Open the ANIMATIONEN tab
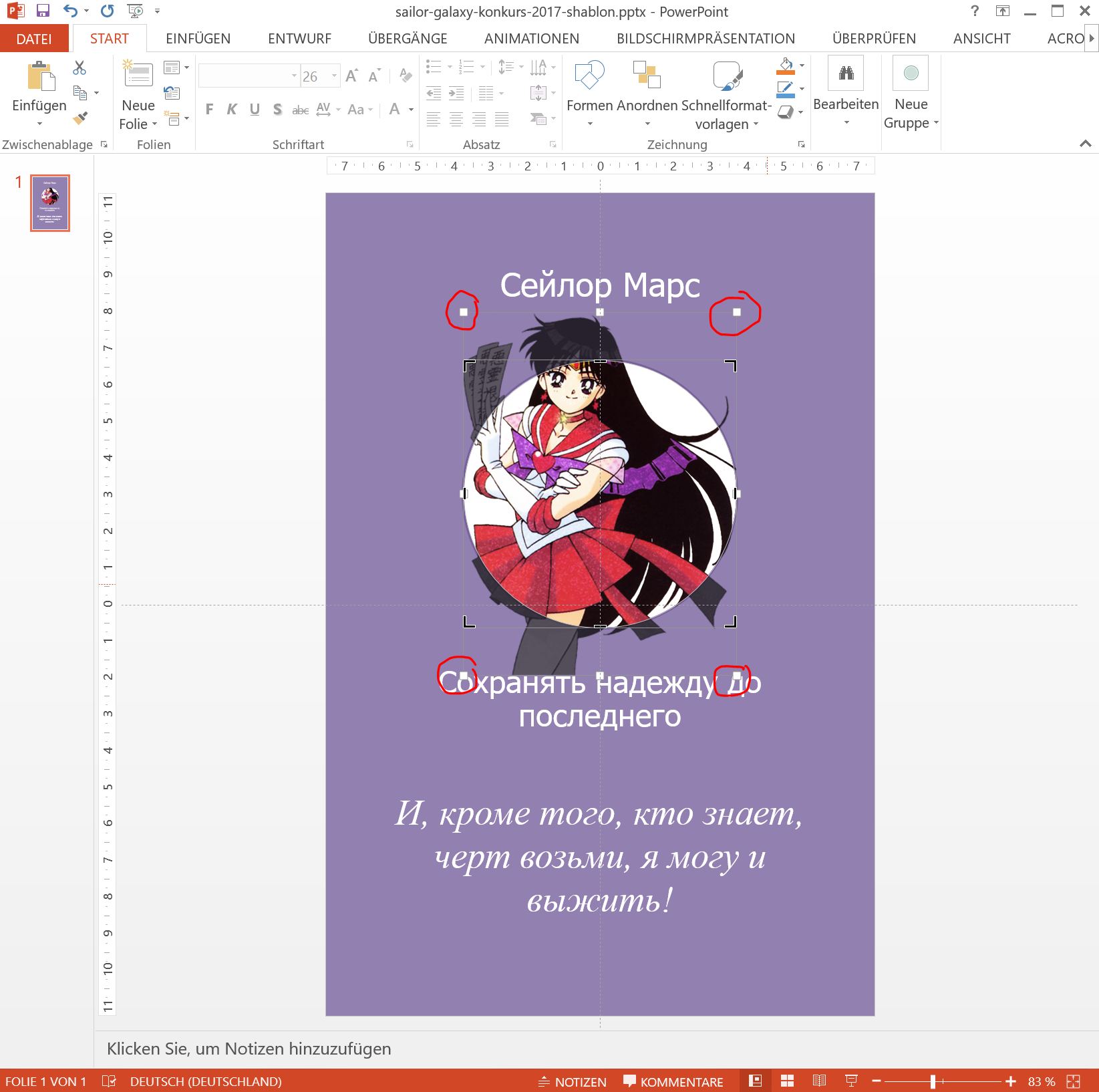This screenshot has height=1092, width=1099. coord(531,39)
